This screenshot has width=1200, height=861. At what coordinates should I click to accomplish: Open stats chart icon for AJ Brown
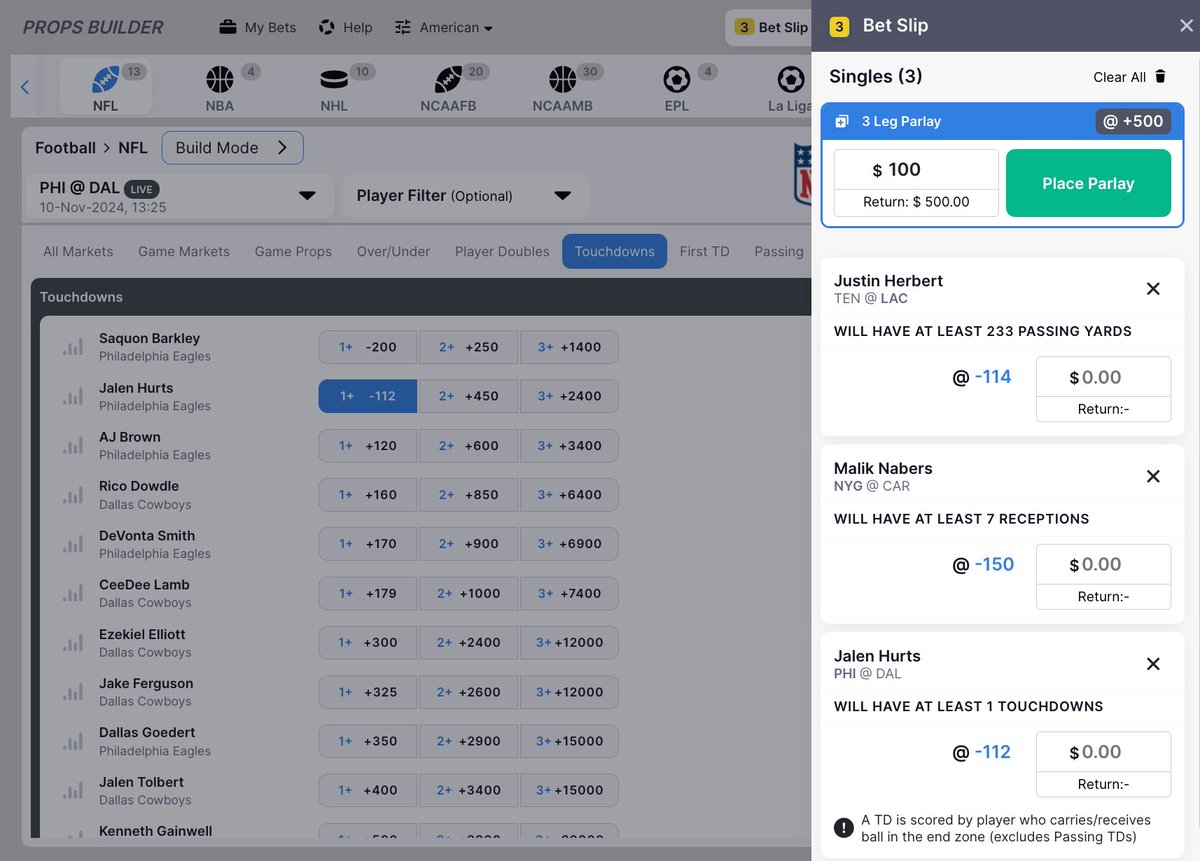point(73,446)
